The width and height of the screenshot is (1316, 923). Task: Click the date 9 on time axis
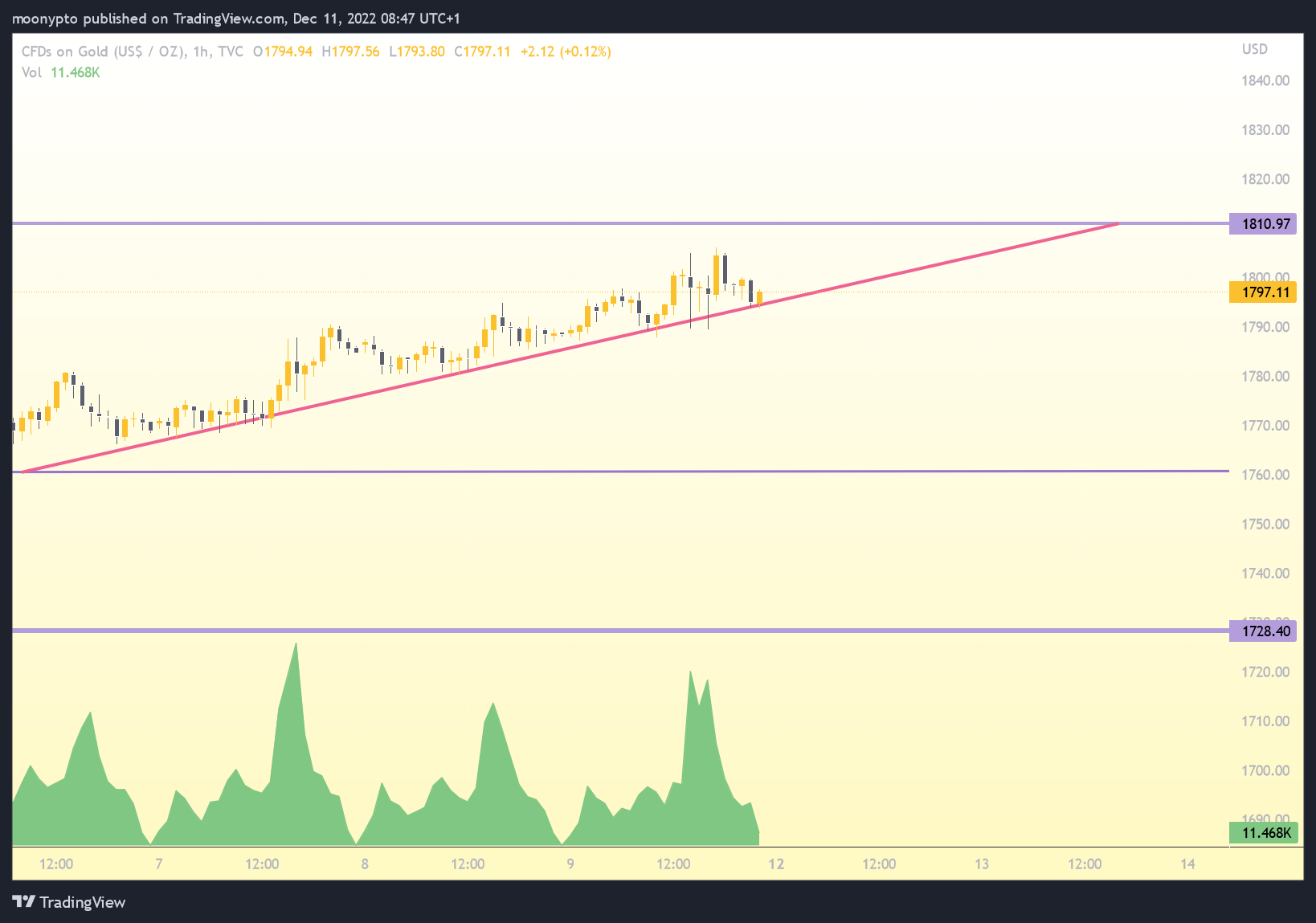(x=570, y=864)
